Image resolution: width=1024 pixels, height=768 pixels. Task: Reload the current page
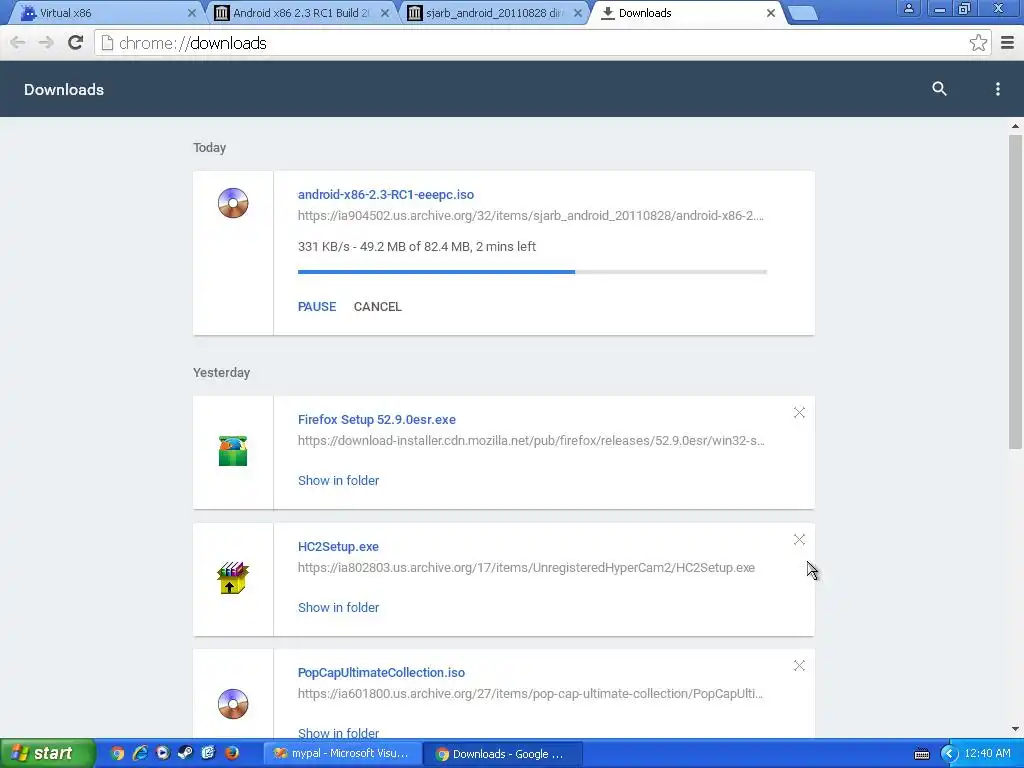coord(76,43)
